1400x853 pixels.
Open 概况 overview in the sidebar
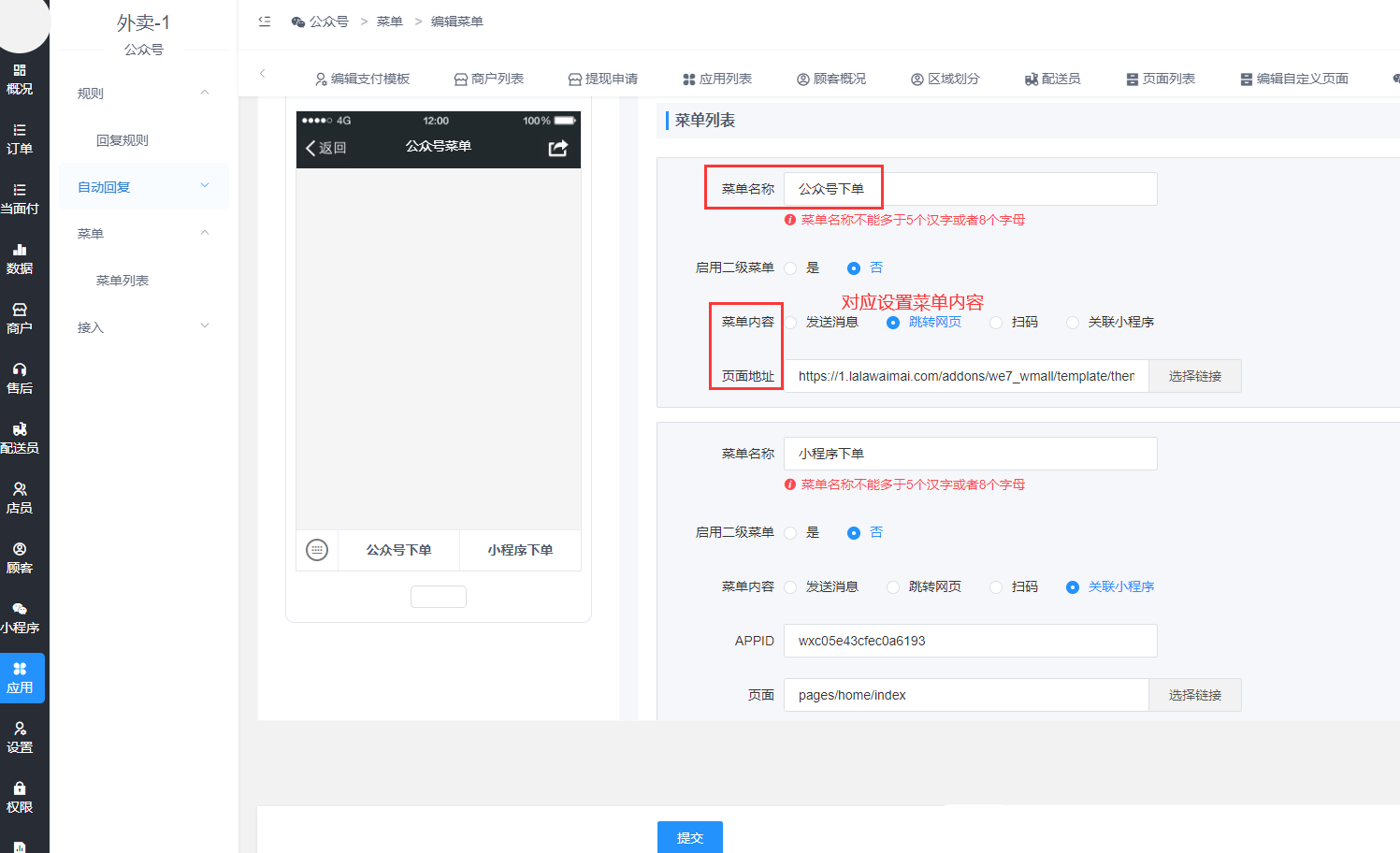(20, 80)
